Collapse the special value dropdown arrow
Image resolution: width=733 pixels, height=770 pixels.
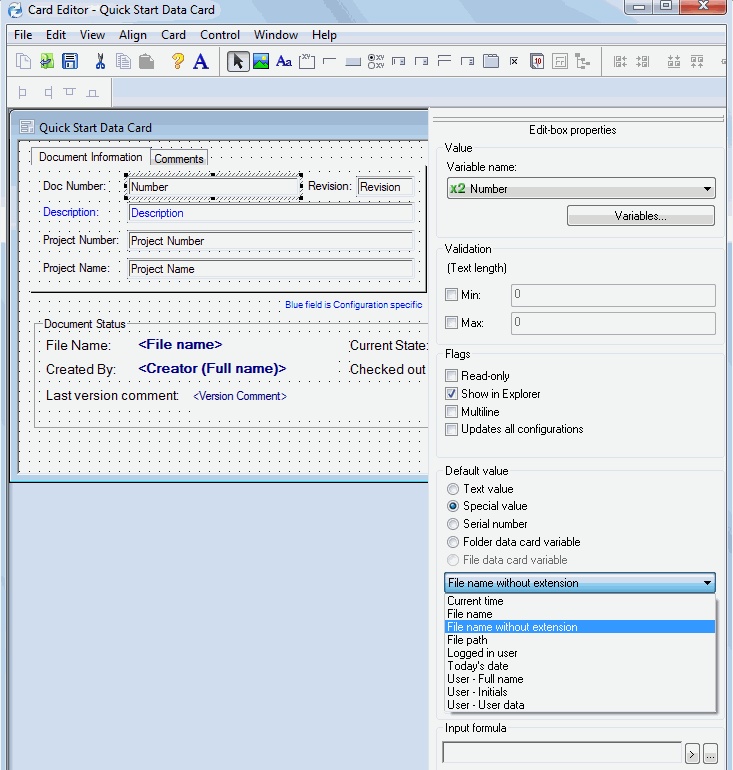pyautogui.click(x=707, y=583)
